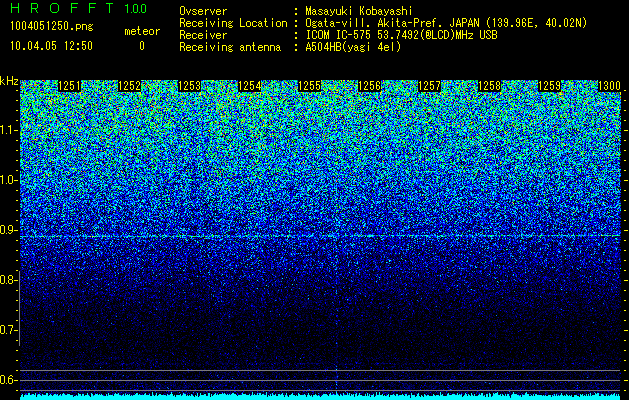
Task: Select the filename 1004051250.png
Action: (x=52, y=27)
